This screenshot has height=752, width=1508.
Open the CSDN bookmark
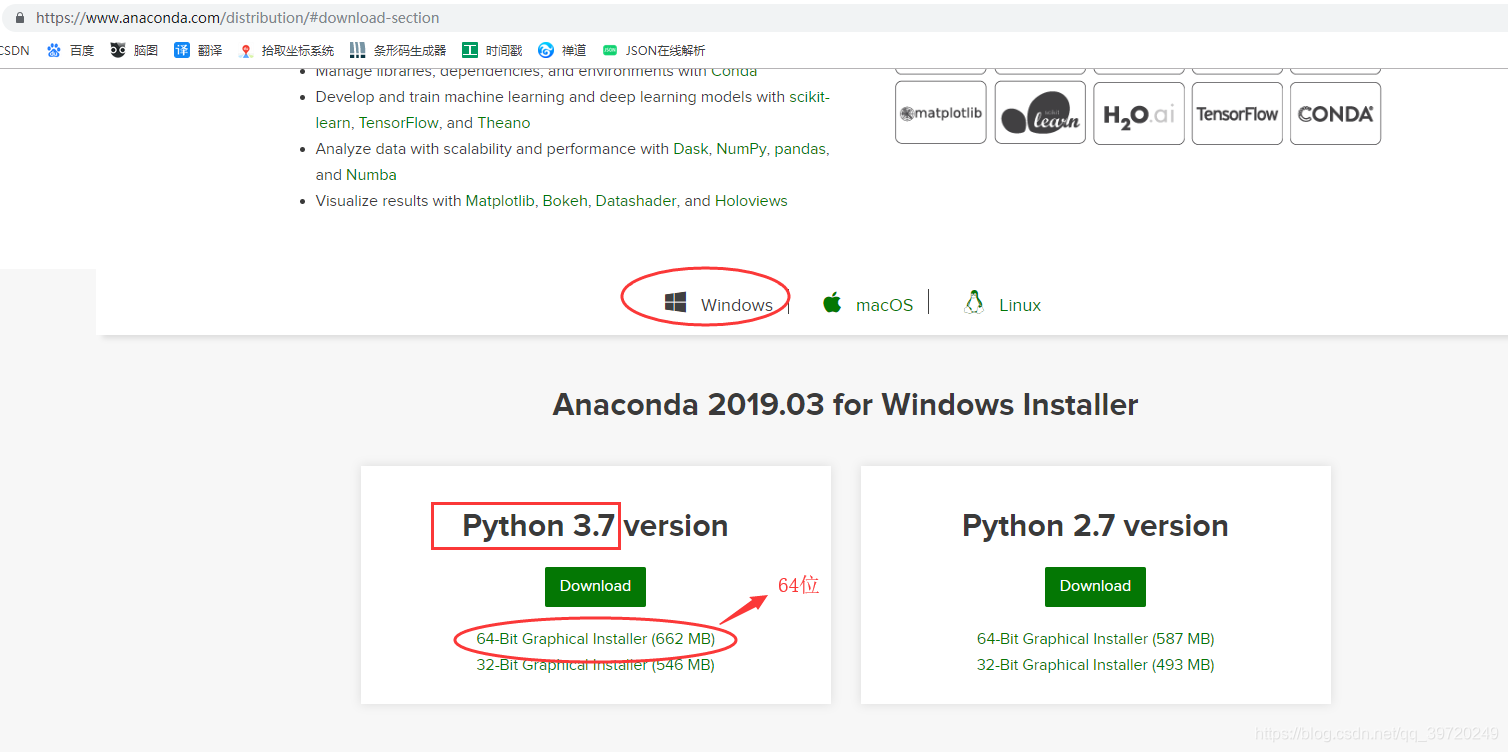[x=14, y=50]
